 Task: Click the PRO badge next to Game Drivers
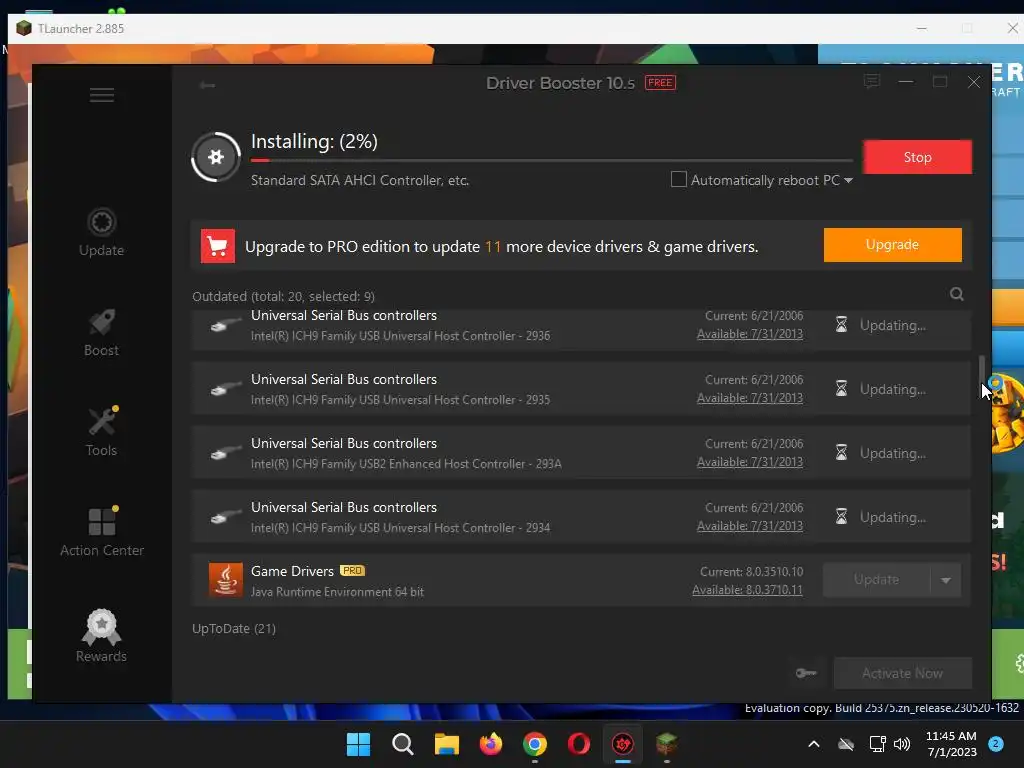coord(352,571)
